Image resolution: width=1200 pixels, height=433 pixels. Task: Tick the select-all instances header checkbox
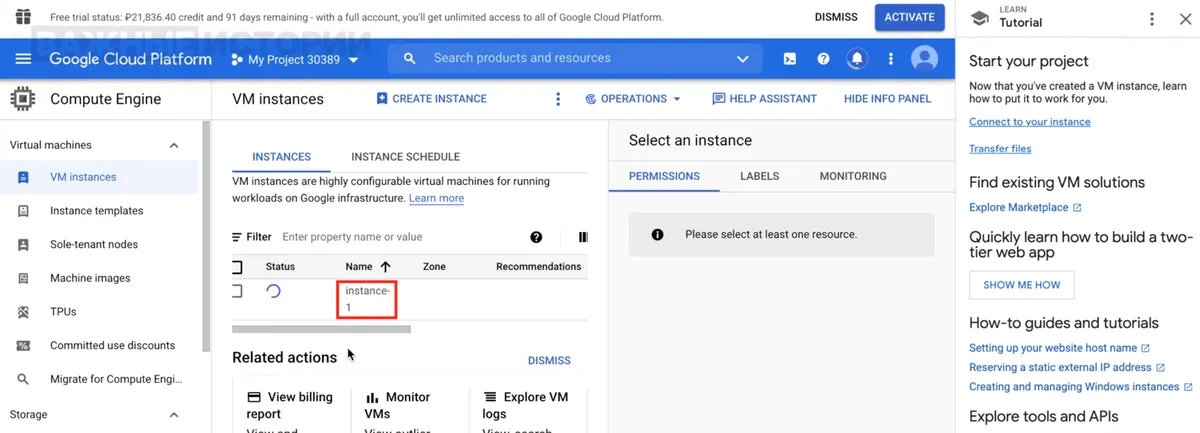point(237,267)
